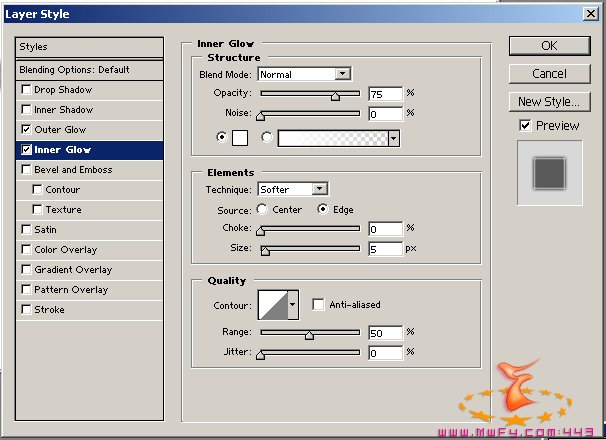The width and height of the screenshot is (606, 440).
Task: Open the Bevel and Emboss settings
Action: [x=73, y=170]
